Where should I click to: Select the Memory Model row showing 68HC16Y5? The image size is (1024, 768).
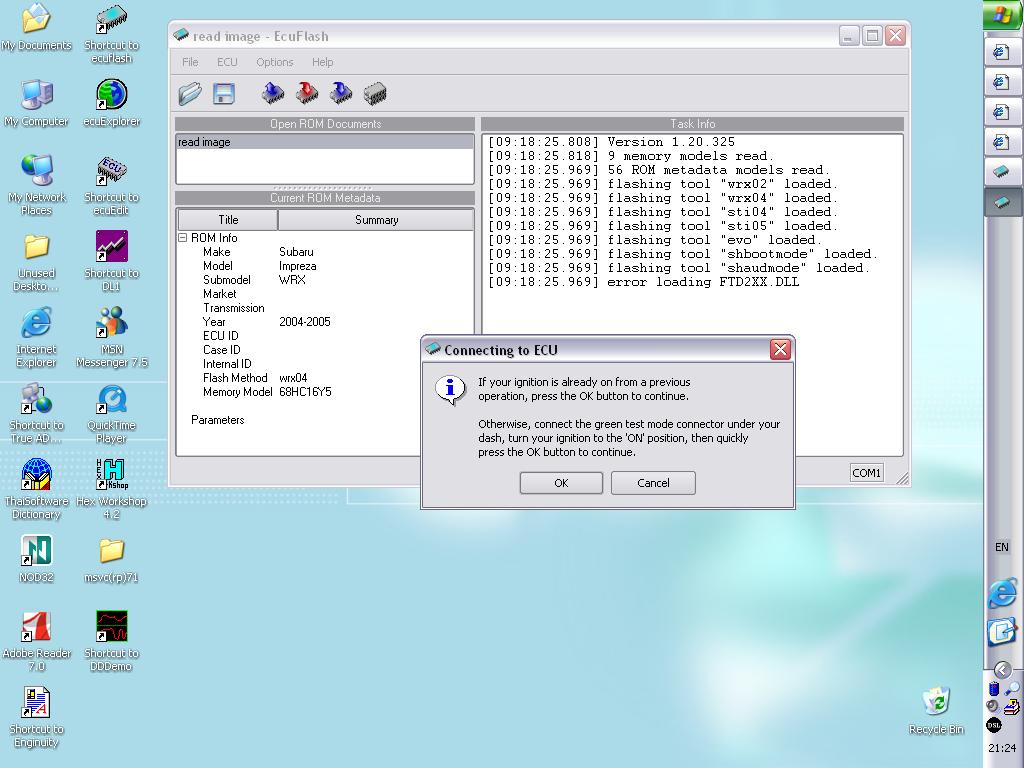[x=298, y=392]
